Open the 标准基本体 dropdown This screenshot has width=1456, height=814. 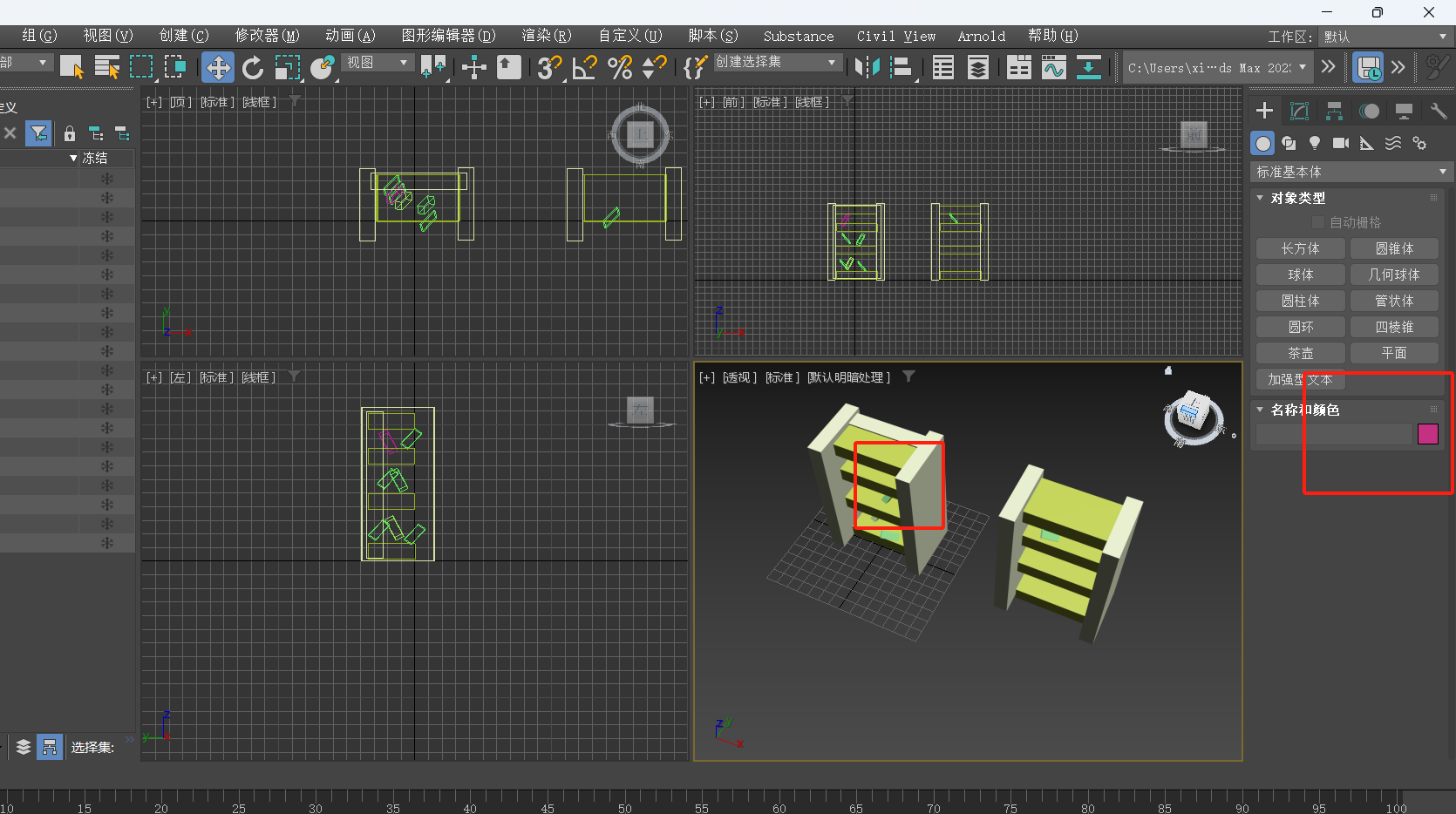coord(1351,172)
